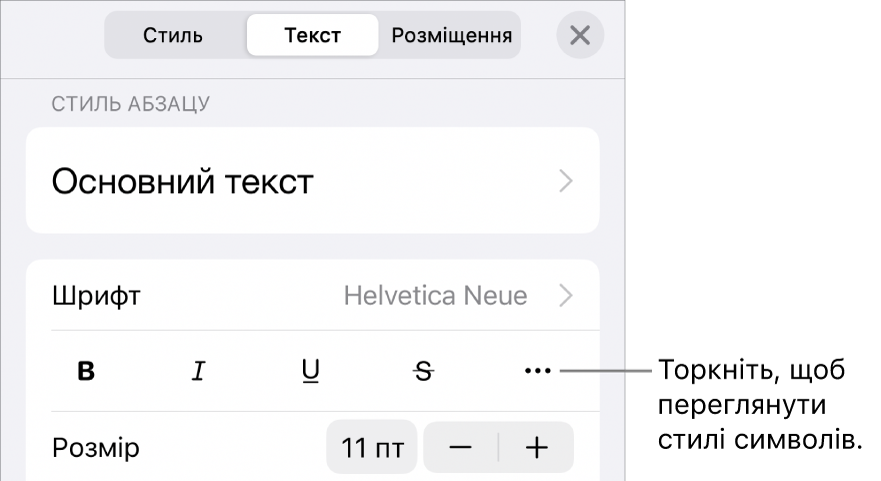Screen dimensions: 881x481
Task: Tap the 11 пт font size field
Action: click(x=372, y=448)
